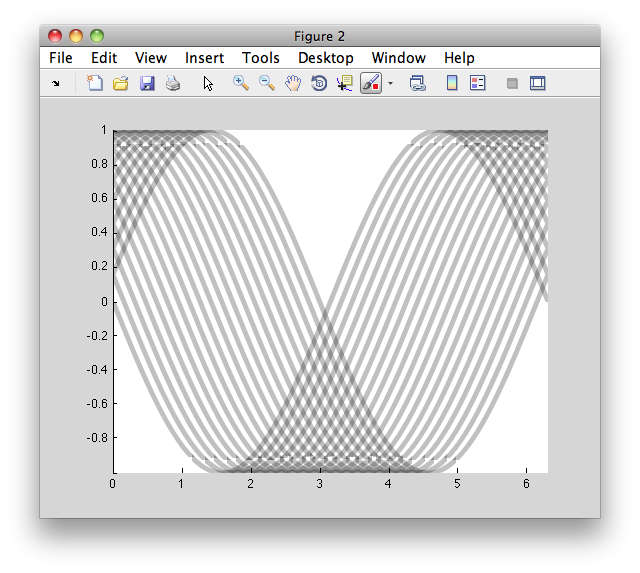Insert a legend using toolbar icon
The height and width of the screenshot is (573, 640).
click(x=478, y=83)
